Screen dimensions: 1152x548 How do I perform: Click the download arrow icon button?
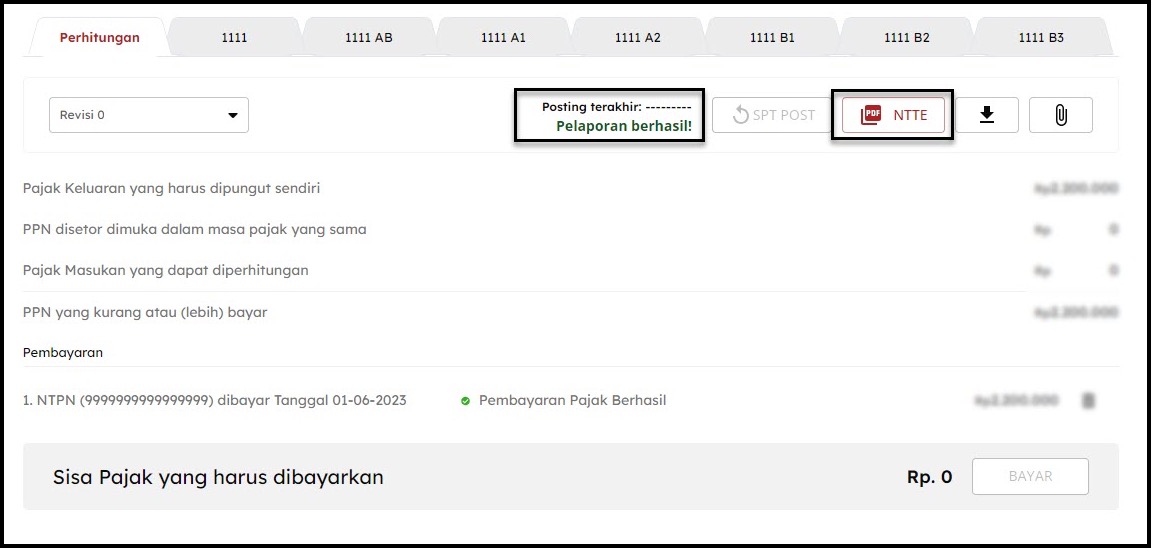tap(987, 115)
